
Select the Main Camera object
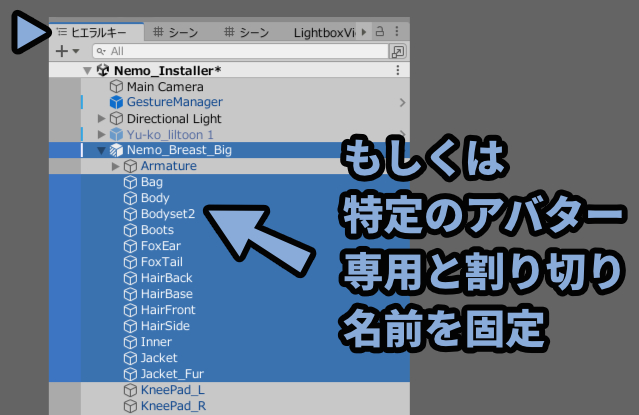[165, 86]
